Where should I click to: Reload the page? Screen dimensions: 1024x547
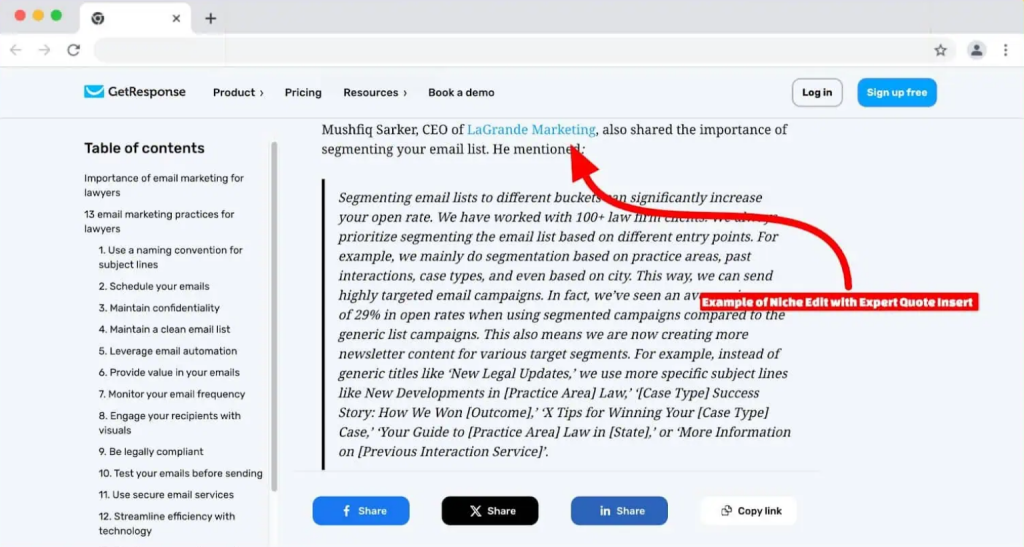[74, 50]
